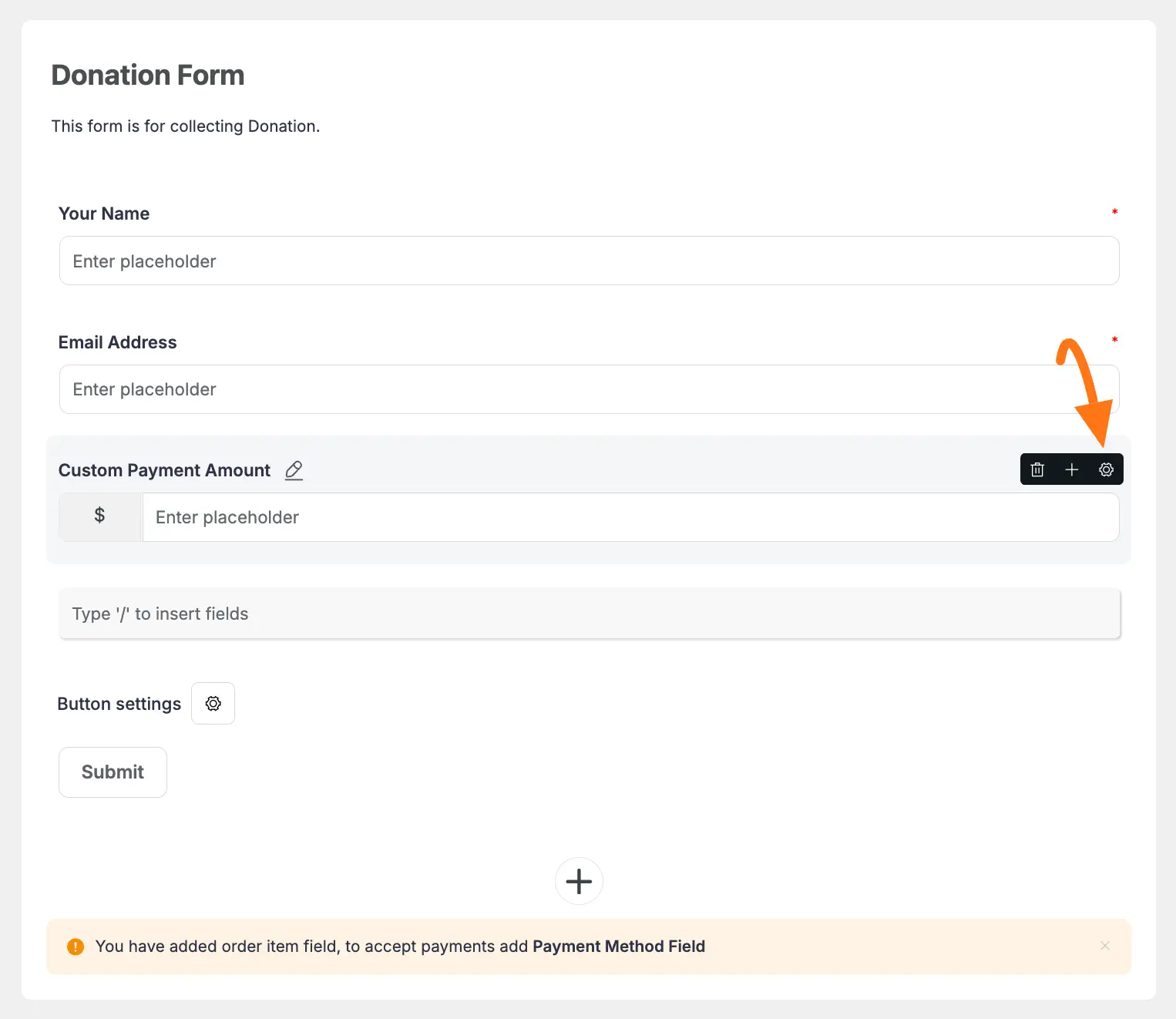
Task: Select the Donation Form title to edit
Action: click(x=147, y=75)
